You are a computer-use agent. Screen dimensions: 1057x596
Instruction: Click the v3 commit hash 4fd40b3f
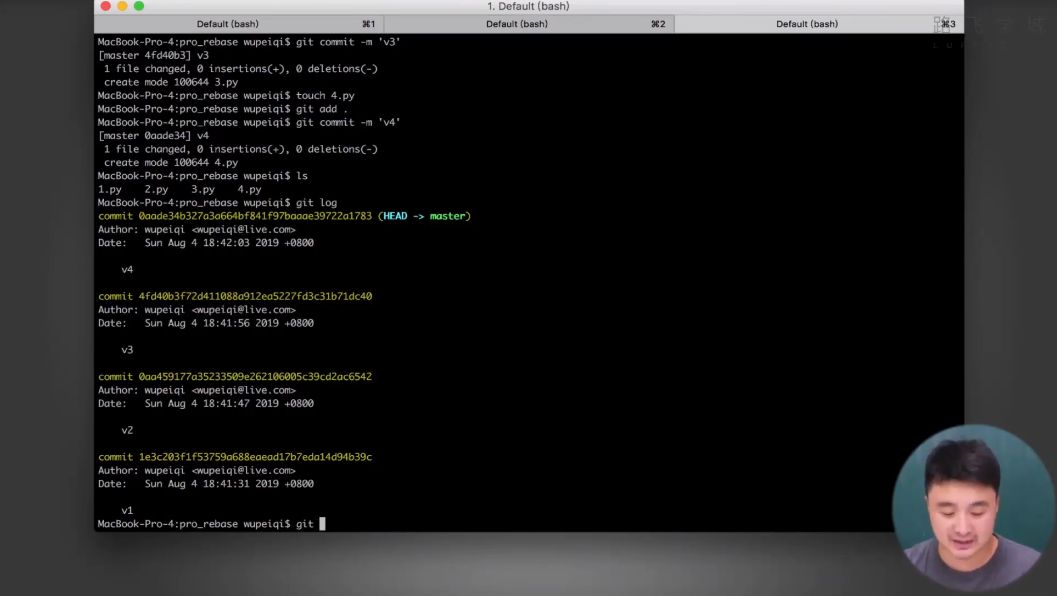[x=255, y=296]
